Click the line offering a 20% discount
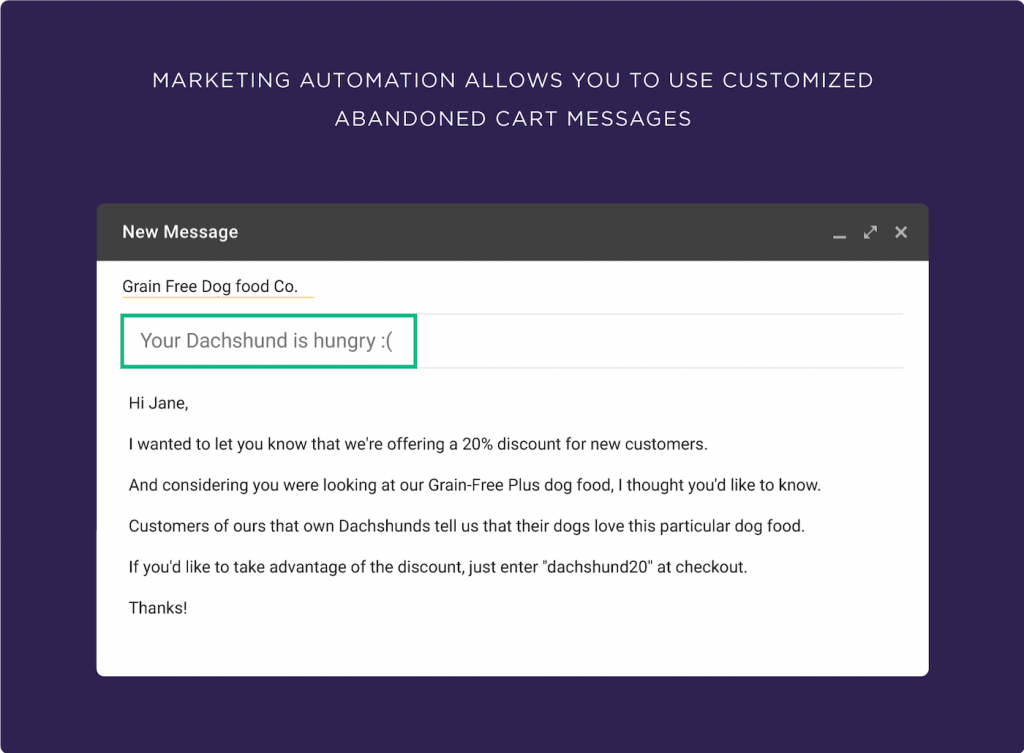The image size is (1024, 753). 418,444
